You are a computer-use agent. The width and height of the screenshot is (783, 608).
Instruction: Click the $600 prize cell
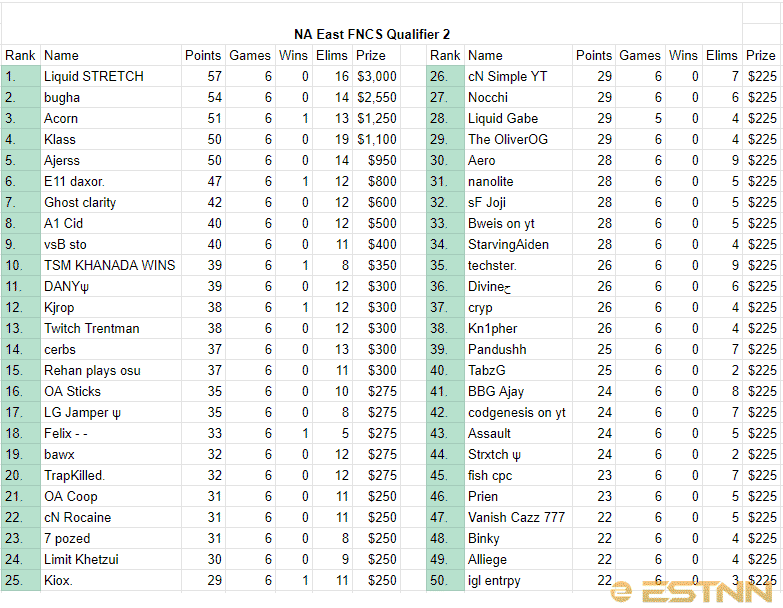point(377,202)
